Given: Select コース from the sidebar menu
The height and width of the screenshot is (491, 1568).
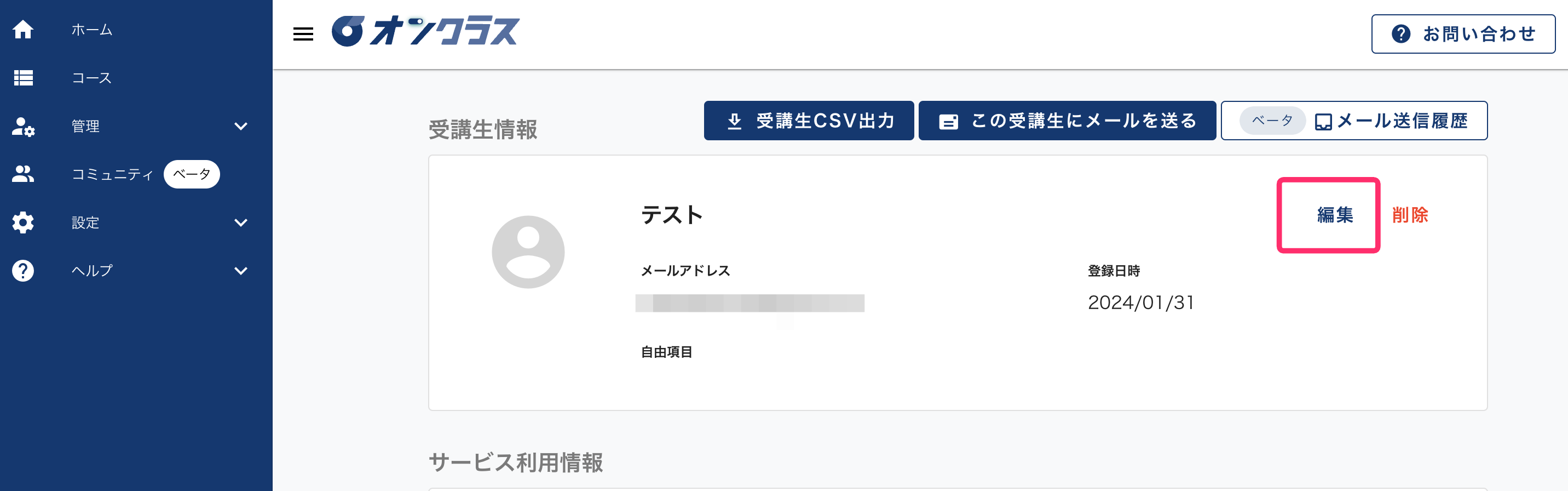Looking at the screenshot, I should [91, 78].
